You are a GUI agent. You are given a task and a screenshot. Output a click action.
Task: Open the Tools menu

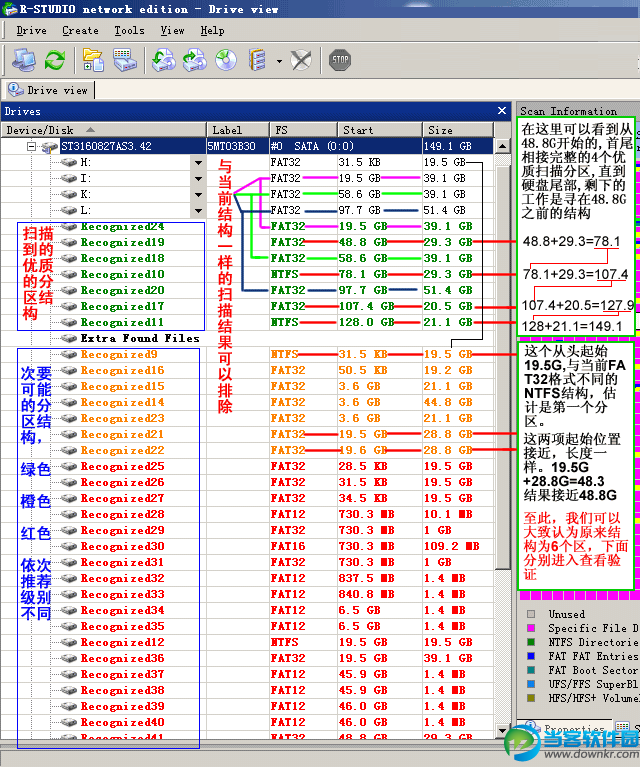tap(128, 30)
